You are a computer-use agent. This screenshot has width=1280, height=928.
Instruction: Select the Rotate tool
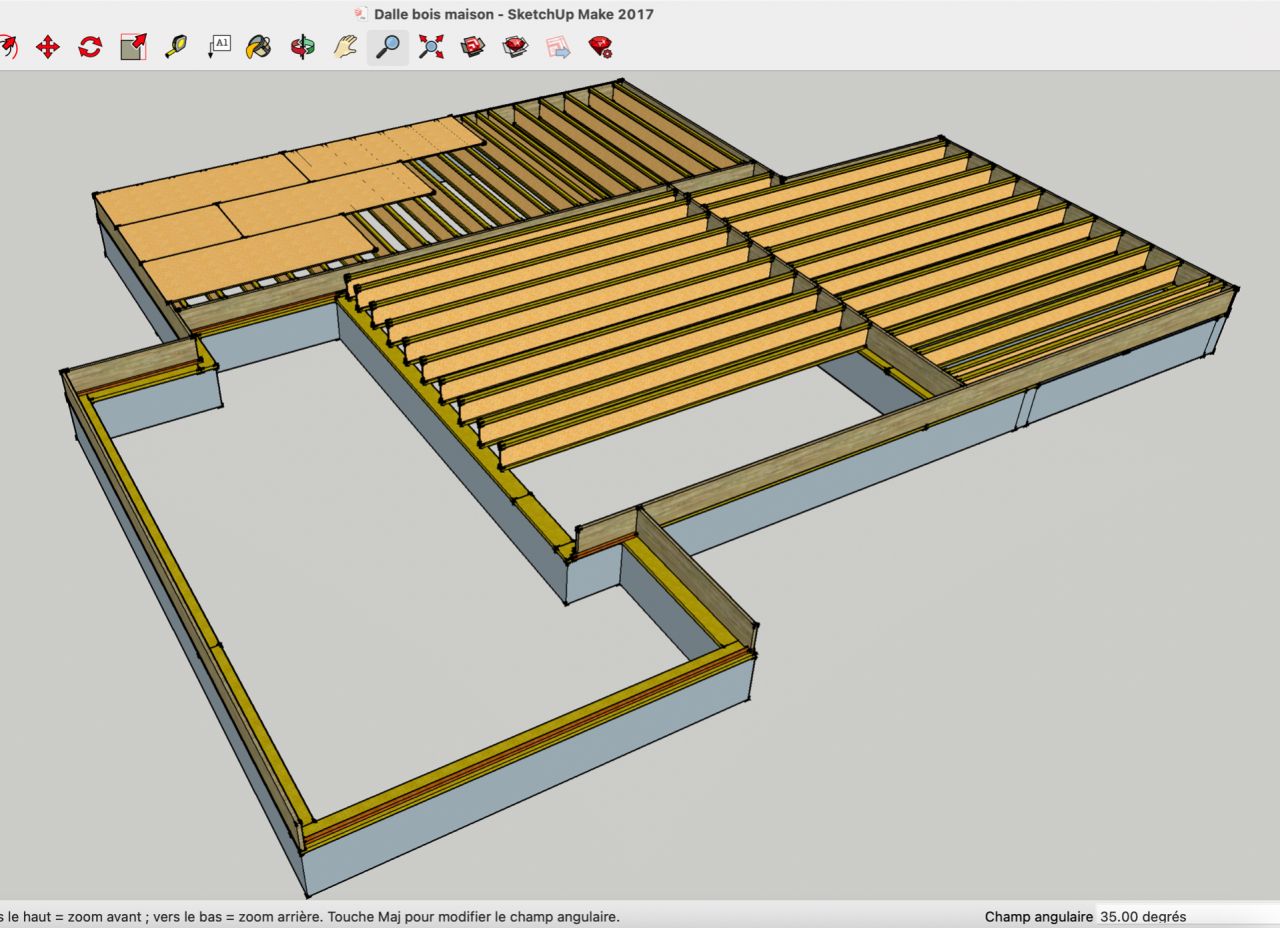[x=90, y=47]
